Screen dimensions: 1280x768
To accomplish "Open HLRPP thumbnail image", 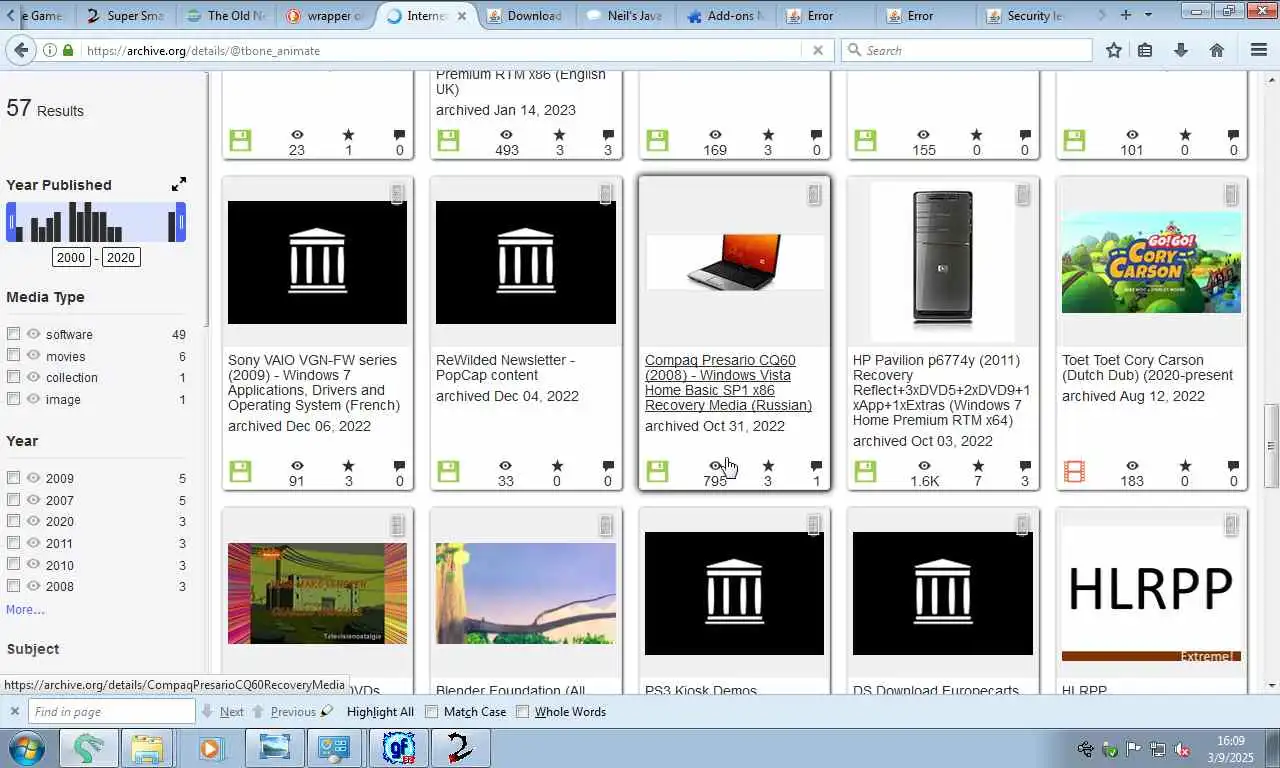I will [x=1151, y=594].
